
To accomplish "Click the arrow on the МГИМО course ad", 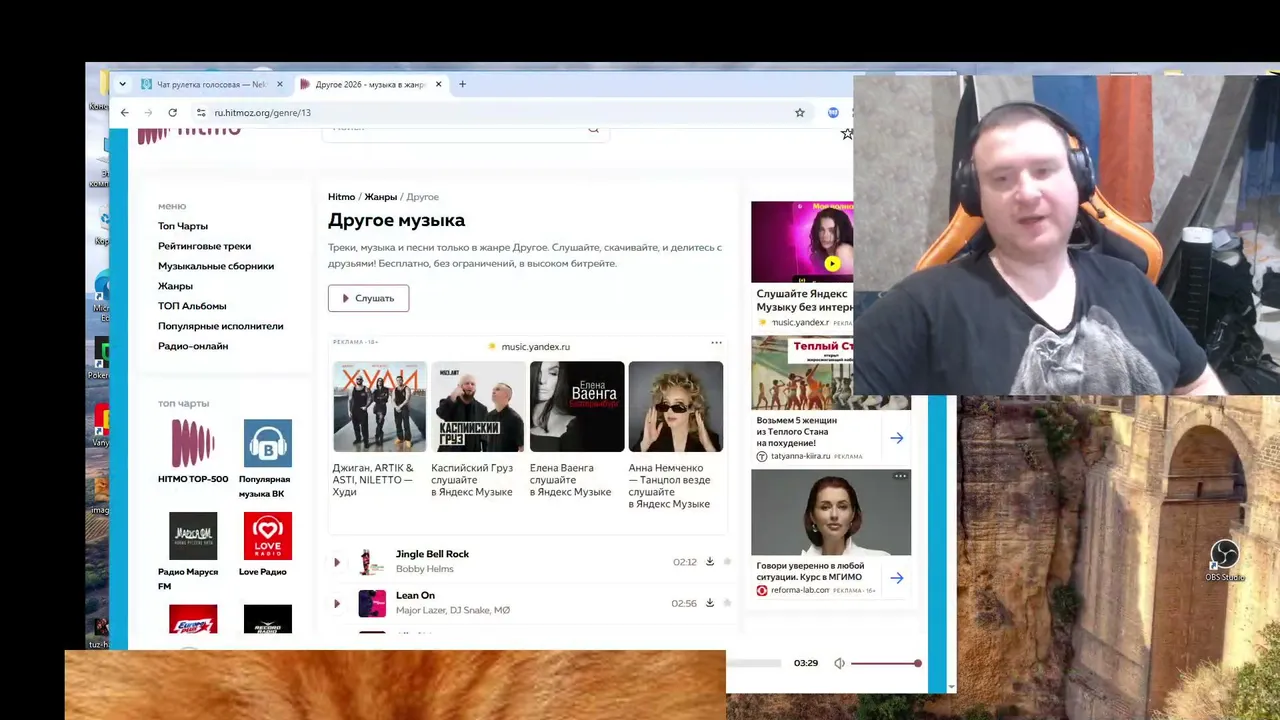I will 897,578.
